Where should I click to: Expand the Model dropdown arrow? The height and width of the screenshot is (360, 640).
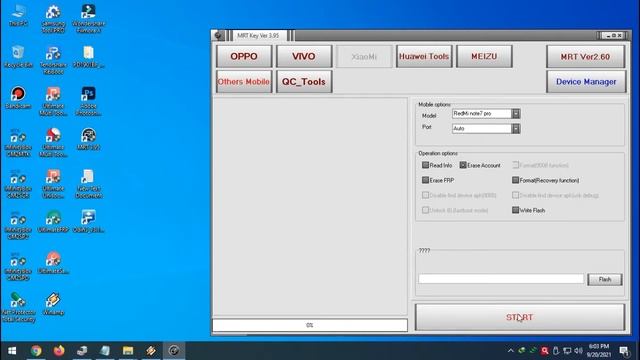[x=516, y=113]
